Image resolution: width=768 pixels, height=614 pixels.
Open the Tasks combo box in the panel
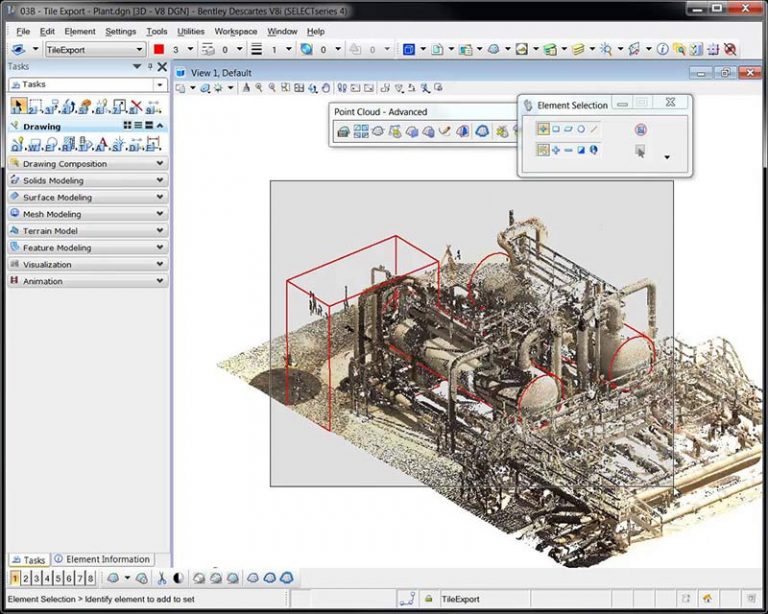(x=88, y=85)
